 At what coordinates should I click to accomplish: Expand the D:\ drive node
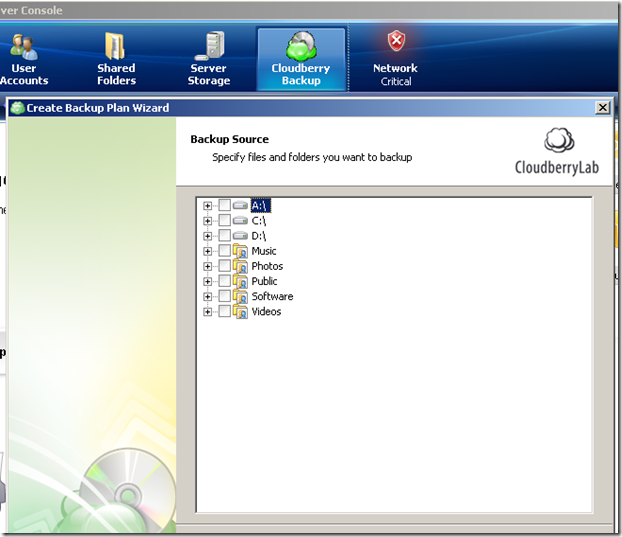pos(207,236)
